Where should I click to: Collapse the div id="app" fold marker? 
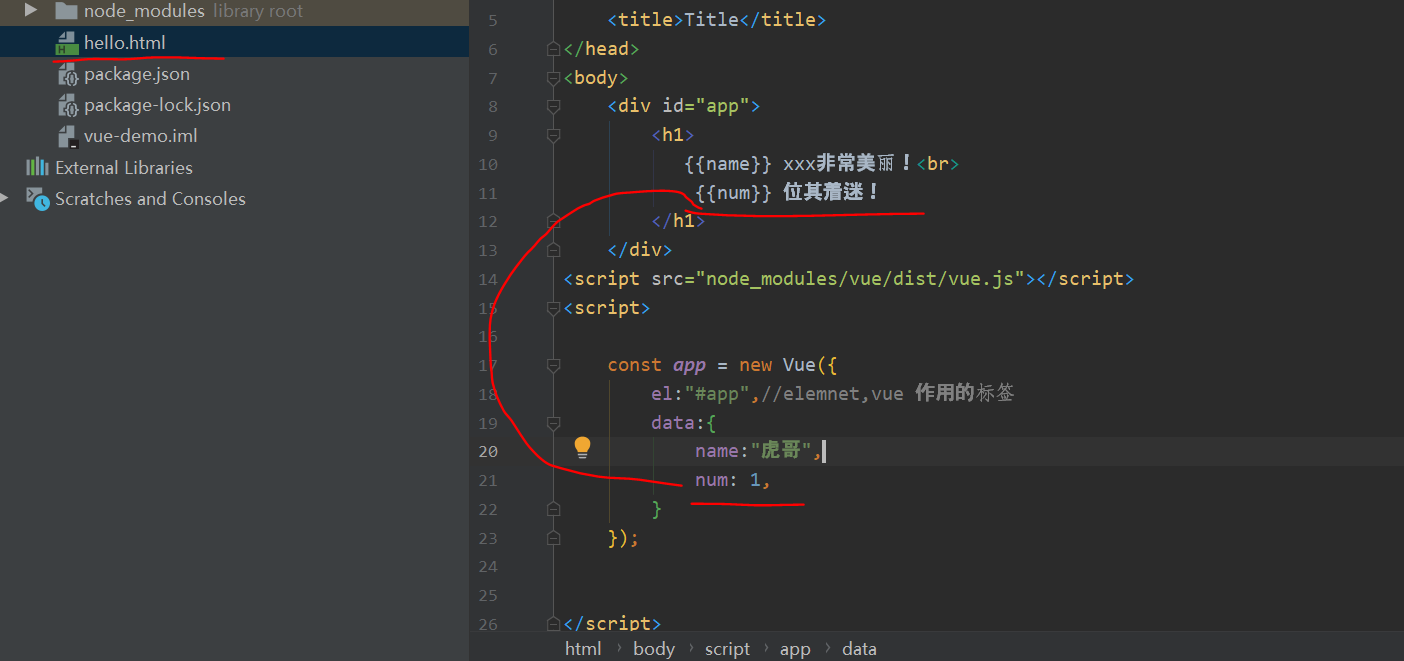(x=554, y=106)
